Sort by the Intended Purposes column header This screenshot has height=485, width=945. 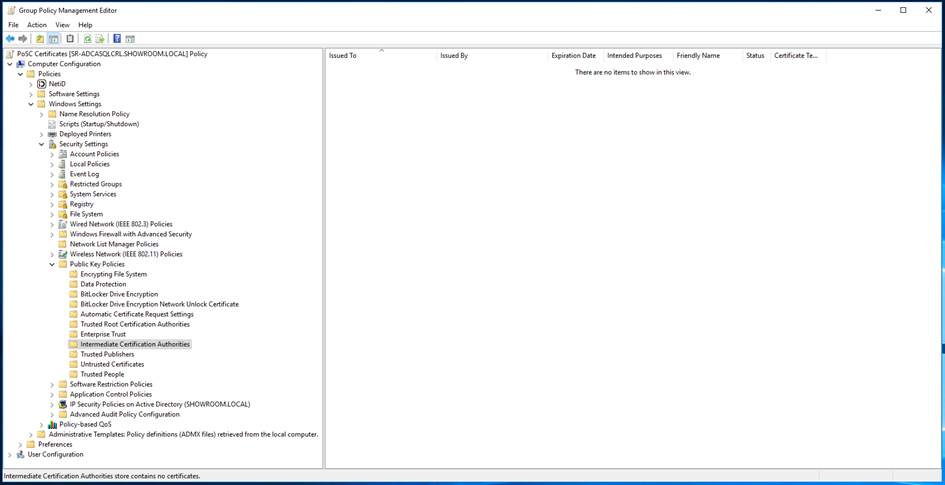[x=638, y=55]
